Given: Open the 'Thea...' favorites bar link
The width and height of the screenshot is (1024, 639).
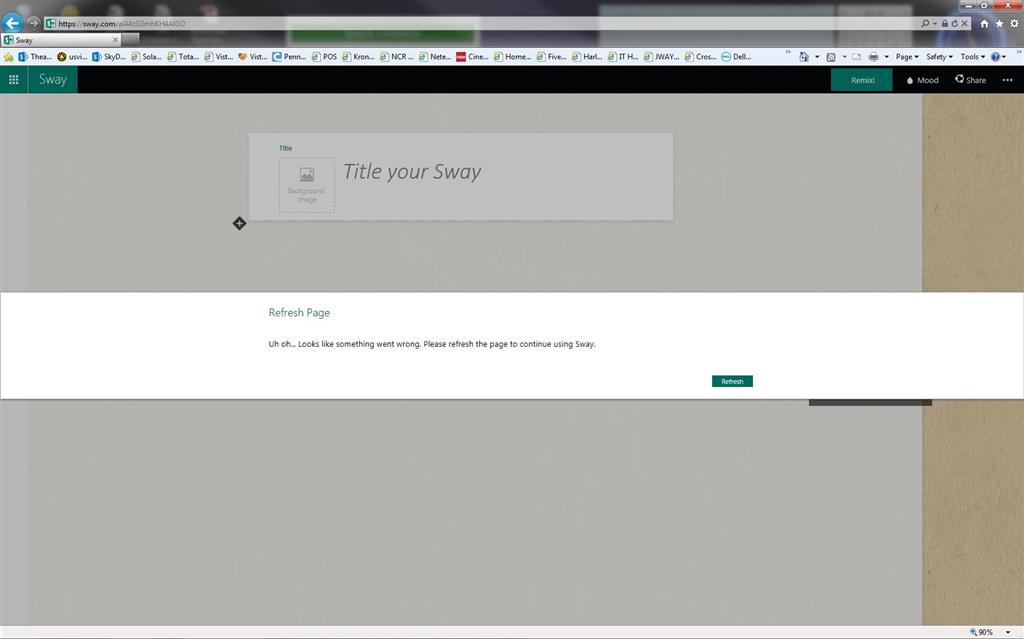Looking at the screenshot, I should (35, 57).
